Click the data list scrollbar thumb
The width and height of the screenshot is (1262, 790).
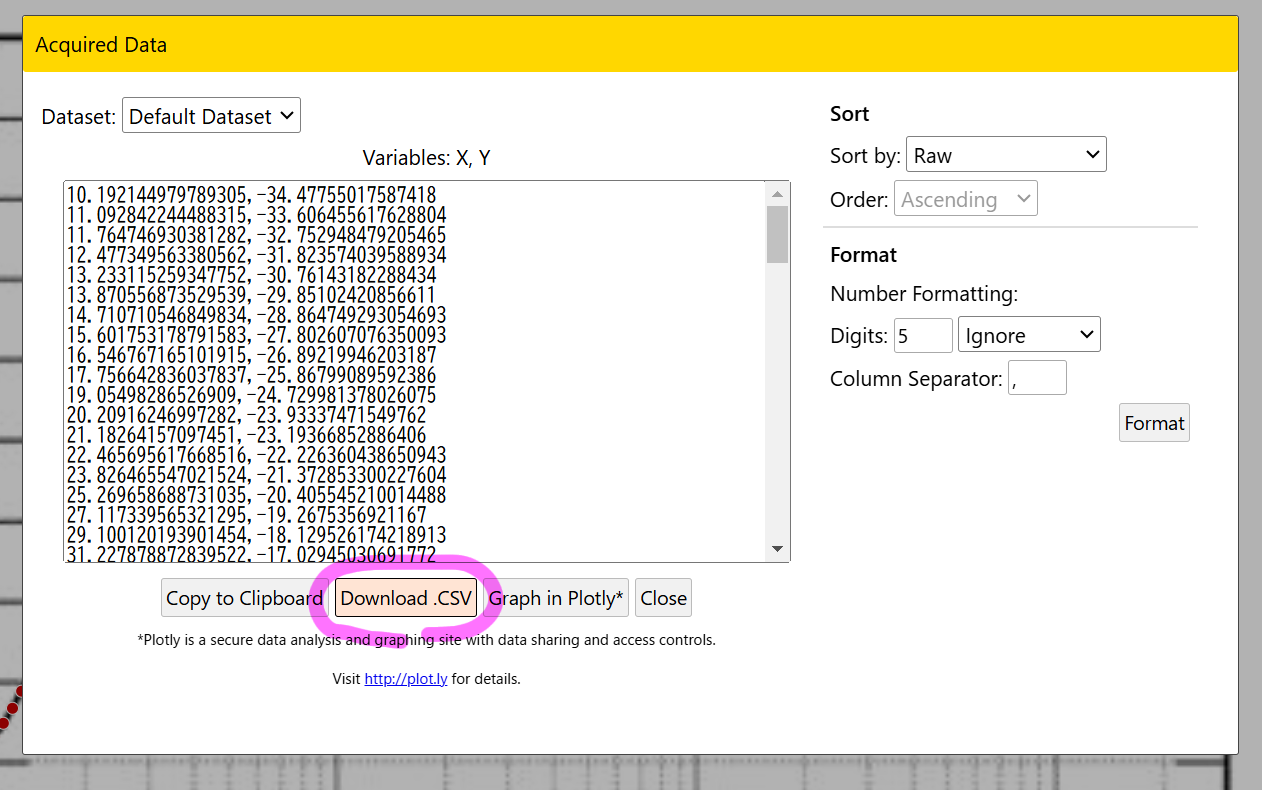click(x=777, y=234)
